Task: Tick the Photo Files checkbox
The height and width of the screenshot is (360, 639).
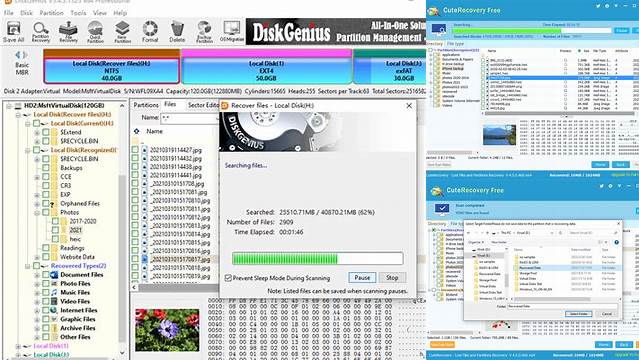Action: 46,284
